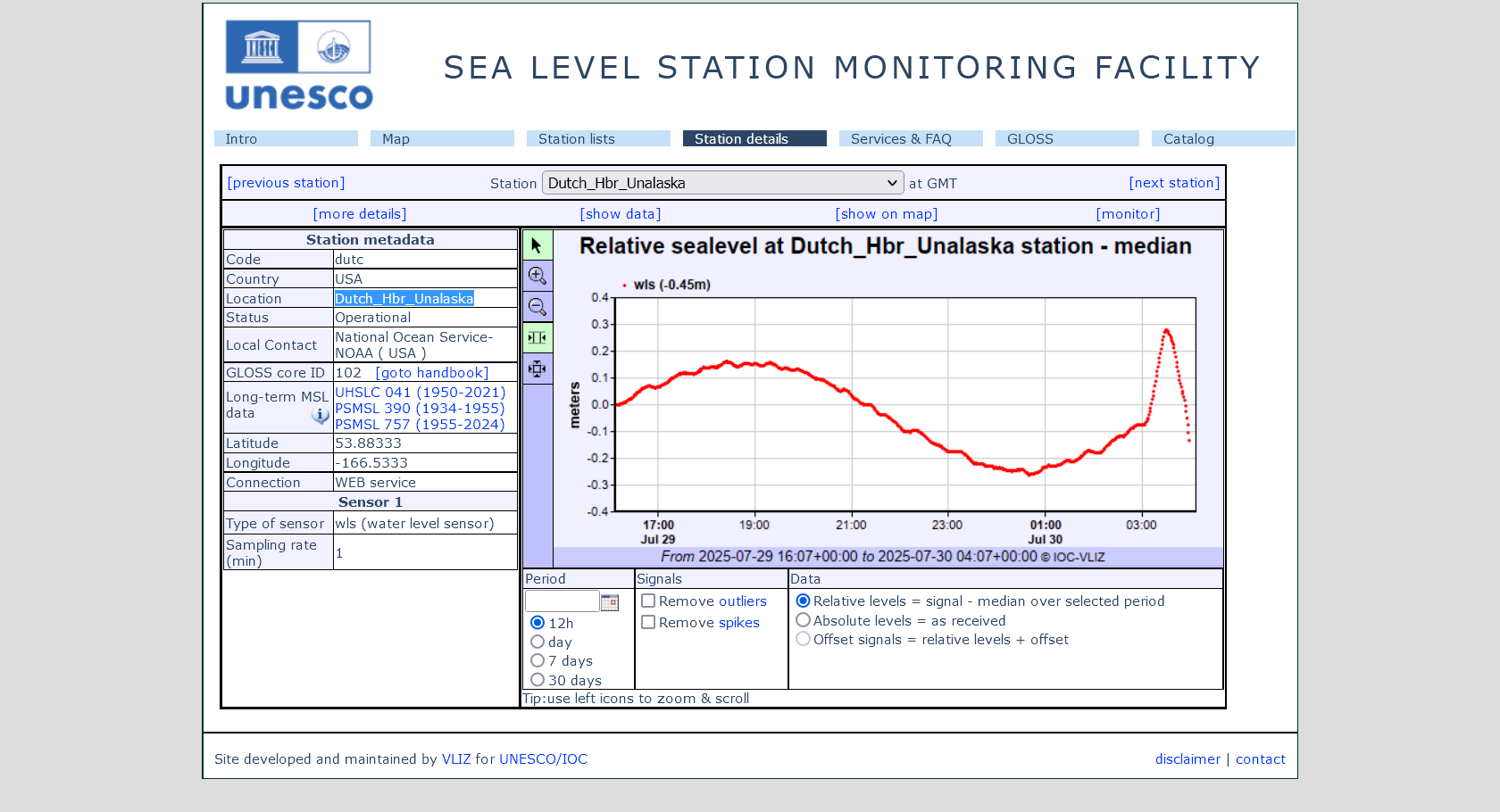This screenshot has width=1500, height=812.
Task: Click the latitude value 53.88333
Action: tap(368, 443)
